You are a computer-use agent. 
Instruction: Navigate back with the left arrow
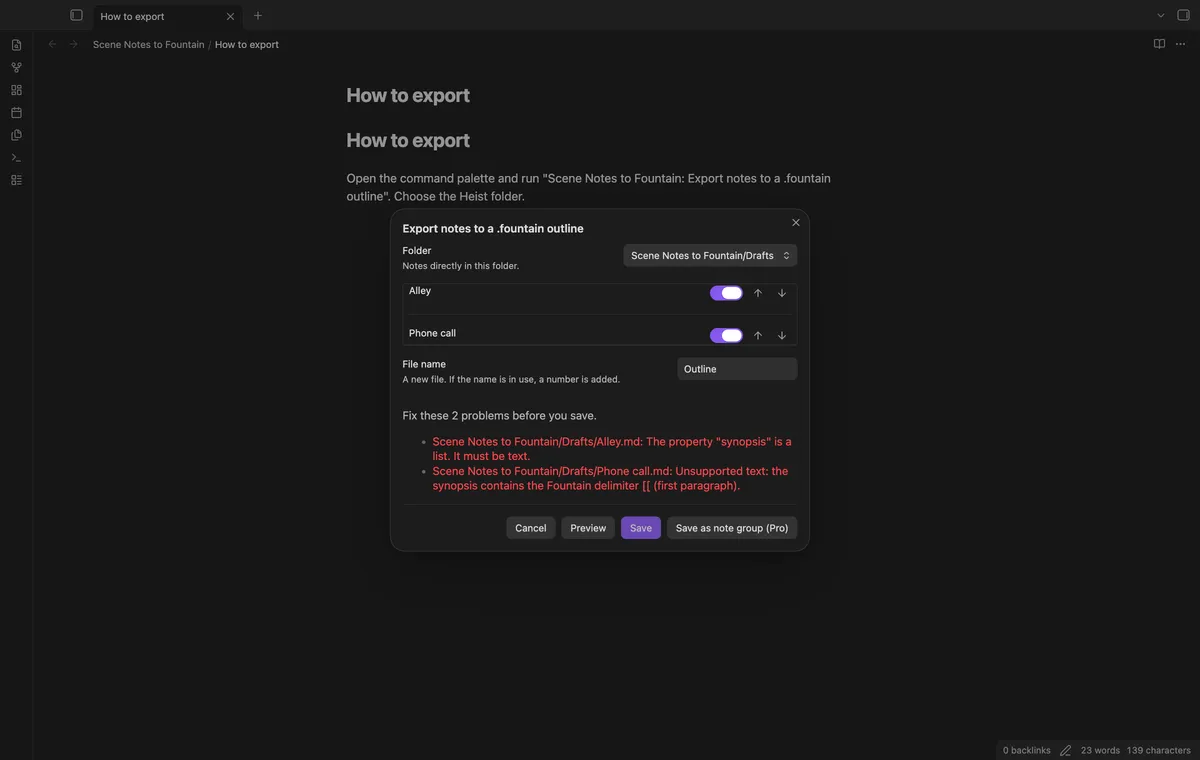pos(52,44)
